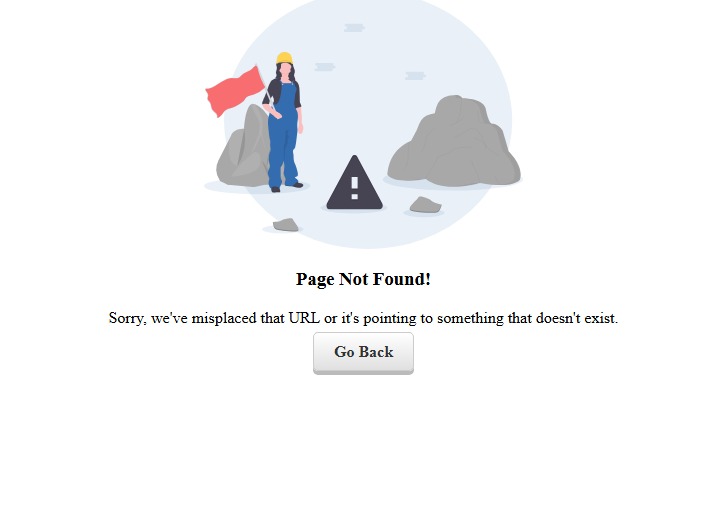
Task: Click the light blue circle background below the triangle
Action: [361, 228]
